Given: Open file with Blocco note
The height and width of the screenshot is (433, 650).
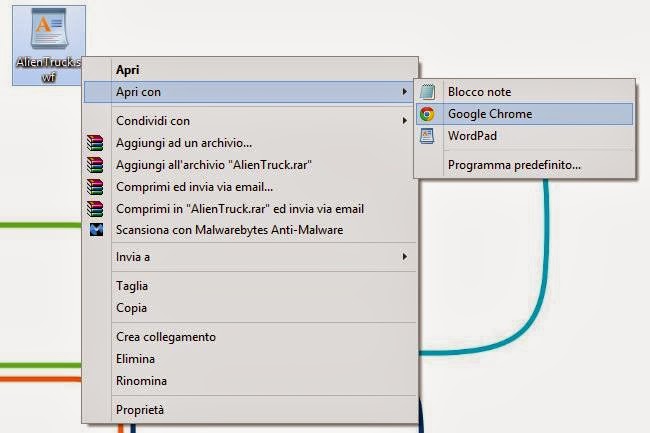Looking at the screenshot, I should (x=525, y=92).
